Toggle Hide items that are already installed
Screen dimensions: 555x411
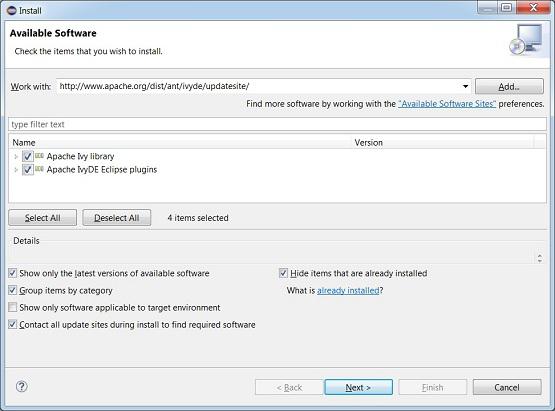[x=283, y=273]
